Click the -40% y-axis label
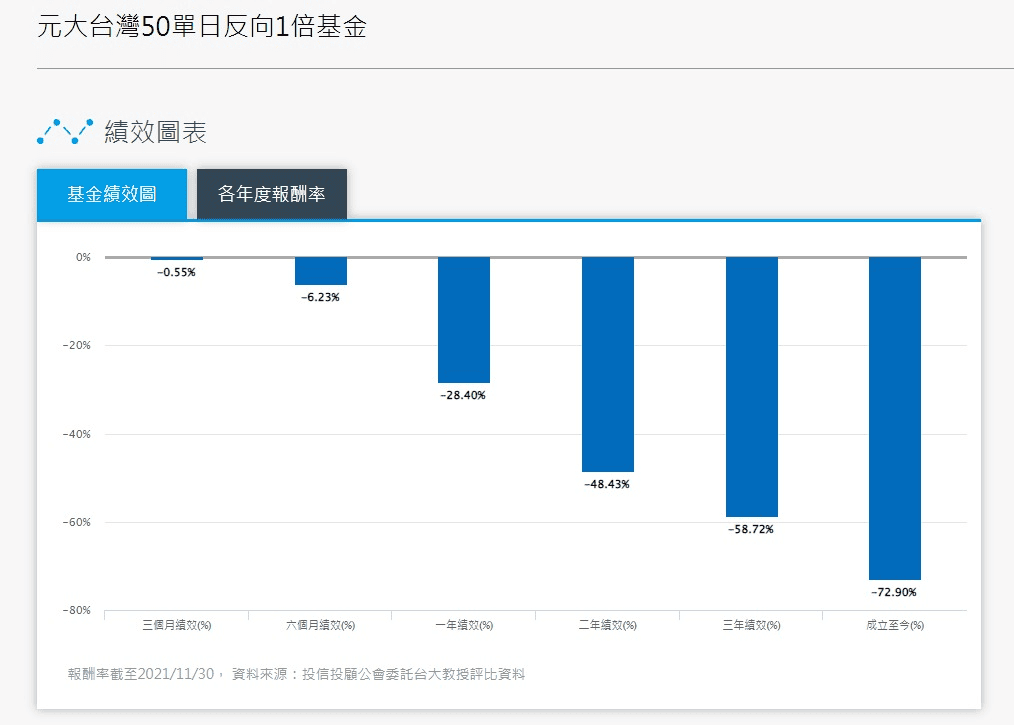Screen dimensions: 1014x725 pyautogui.click(x=77, y=434)
